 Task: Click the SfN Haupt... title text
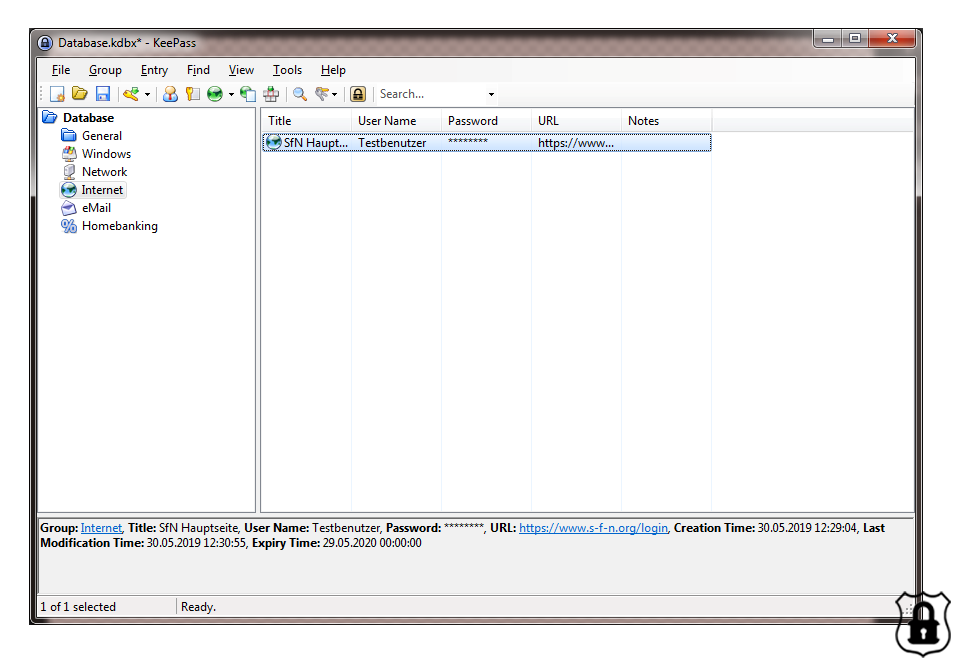click(316, 143)
